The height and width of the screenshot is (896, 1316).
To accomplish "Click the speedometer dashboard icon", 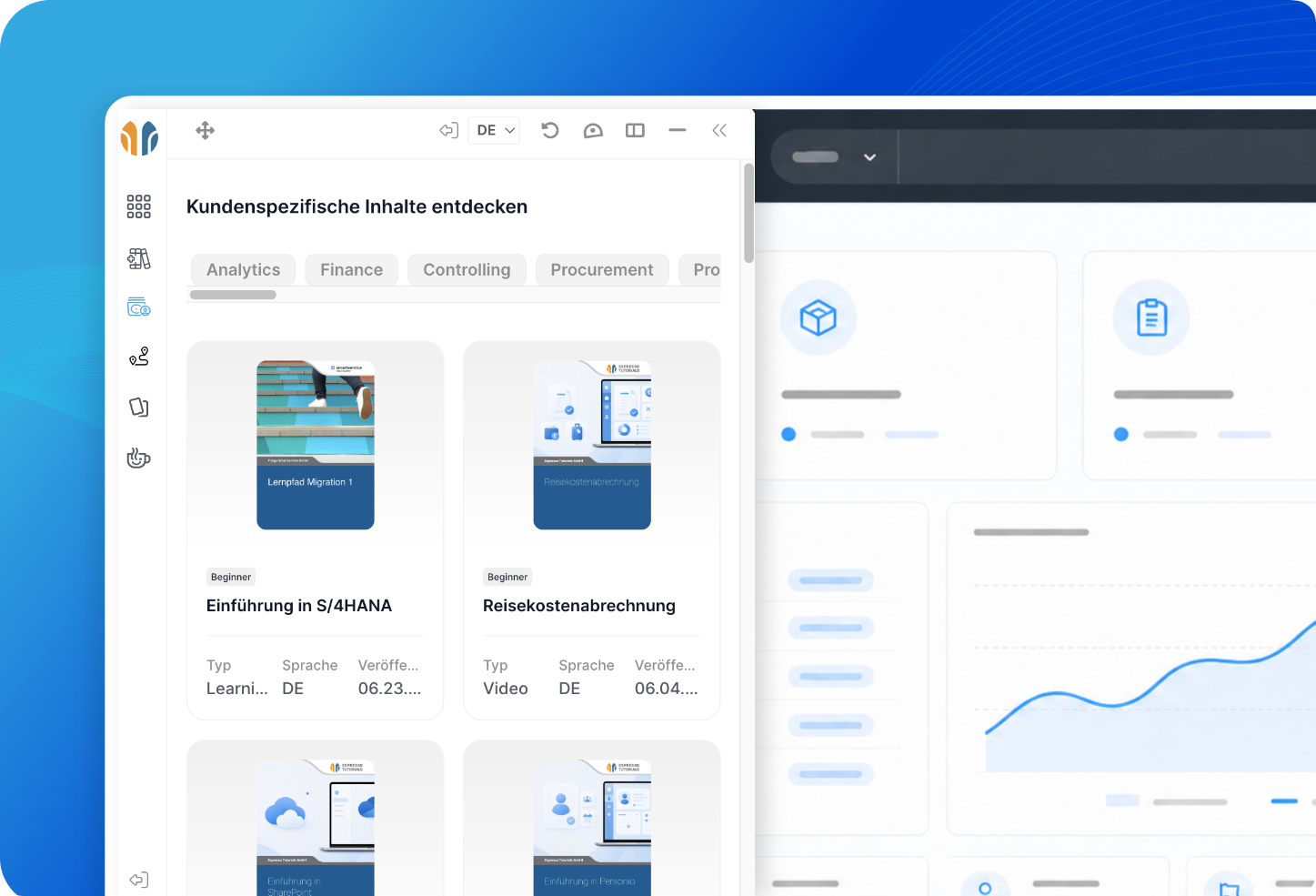I will (x=593, y=130).
